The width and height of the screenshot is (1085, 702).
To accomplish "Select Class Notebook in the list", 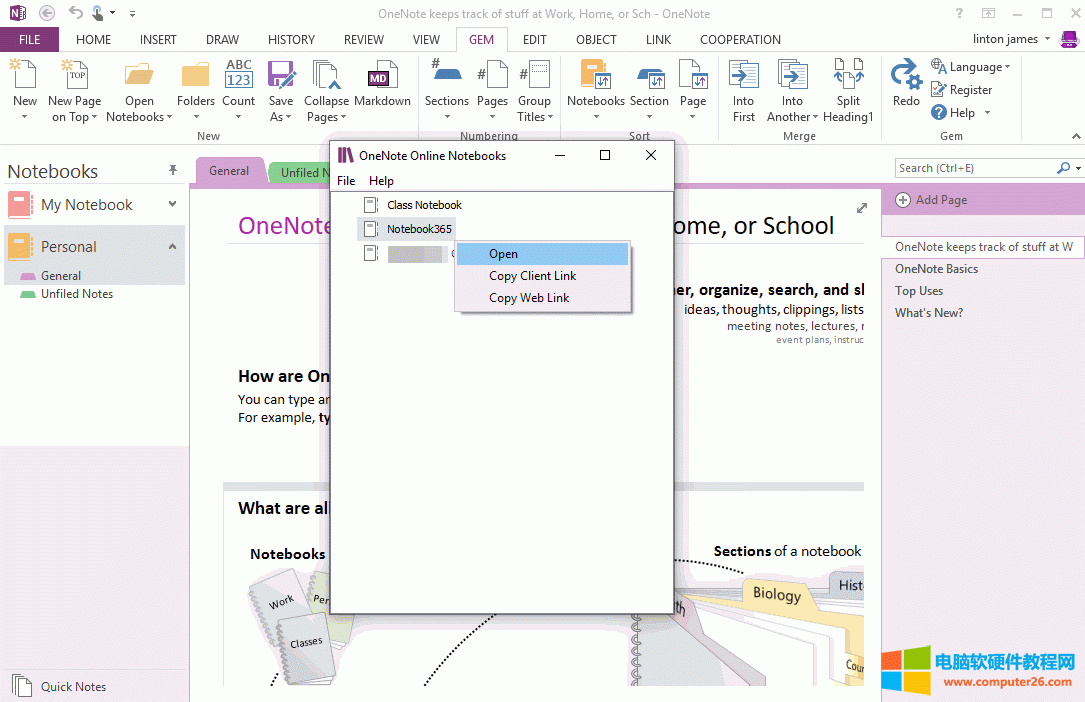I will click(x=424, y=205).
